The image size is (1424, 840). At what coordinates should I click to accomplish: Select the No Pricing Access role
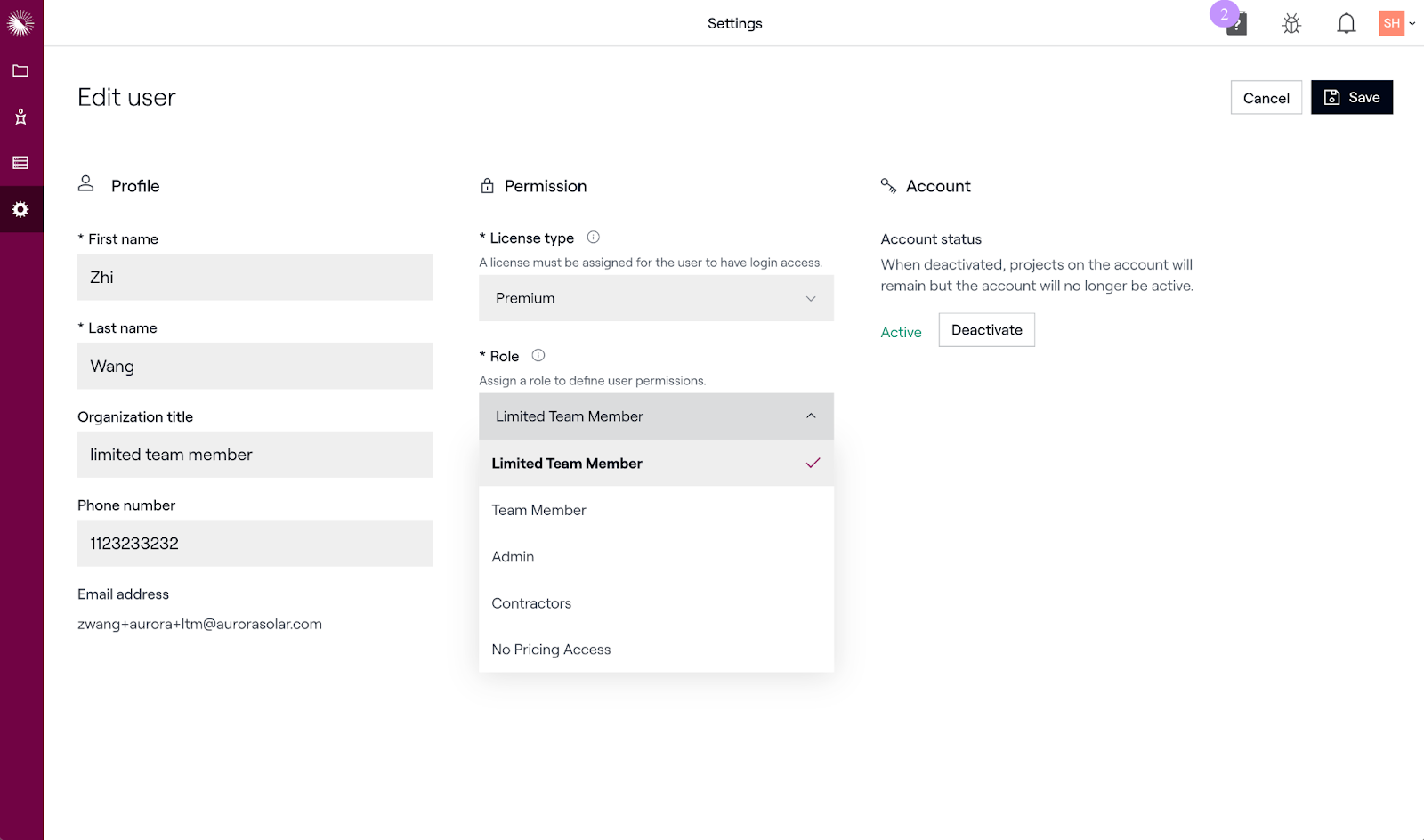tap(551, 650)
